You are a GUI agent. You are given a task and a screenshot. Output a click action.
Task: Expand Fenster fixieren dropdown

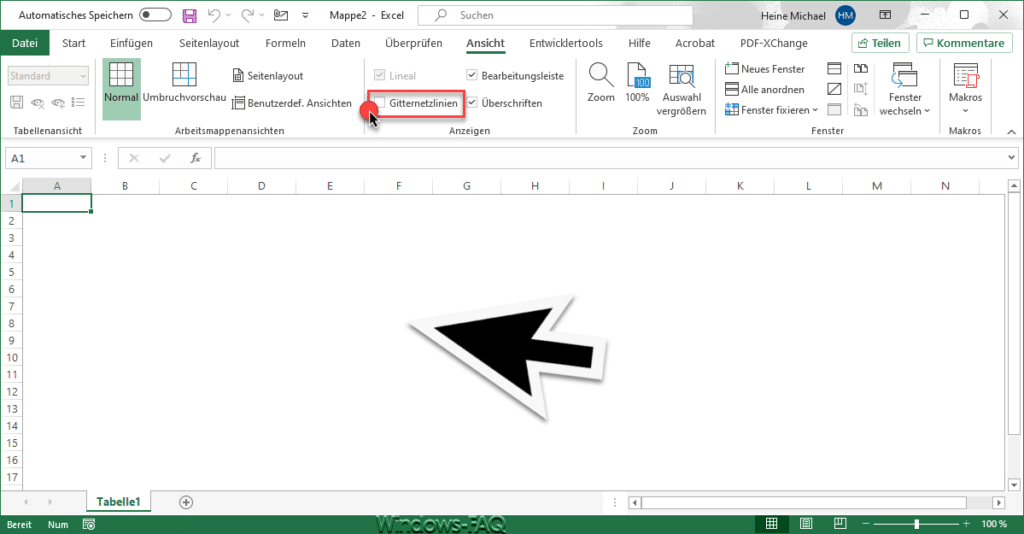coord(815,110)
